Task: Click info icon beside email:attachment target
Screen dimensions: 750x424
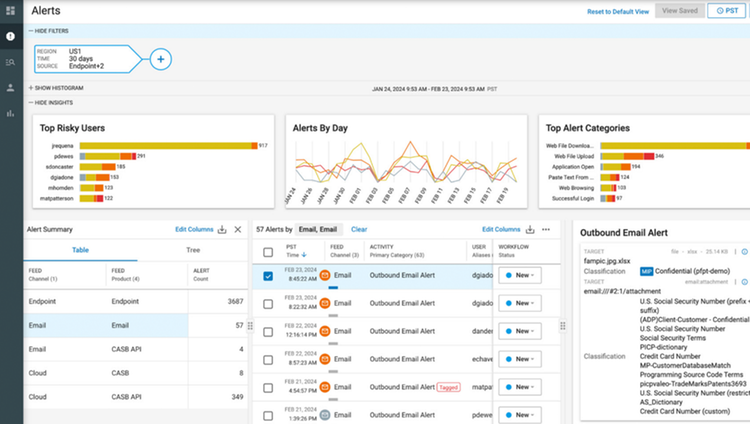Action: tap(745, 282)
